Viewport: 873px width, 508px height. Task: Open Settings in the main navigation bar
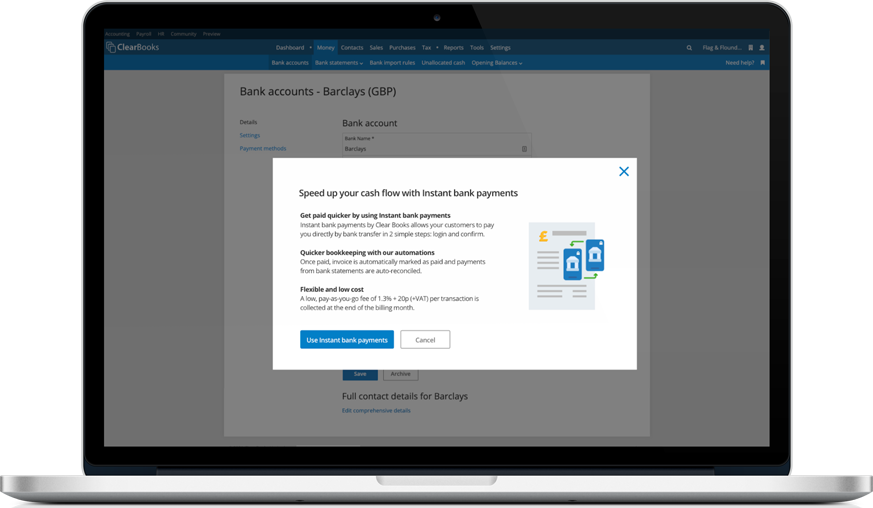coord(500,48)
